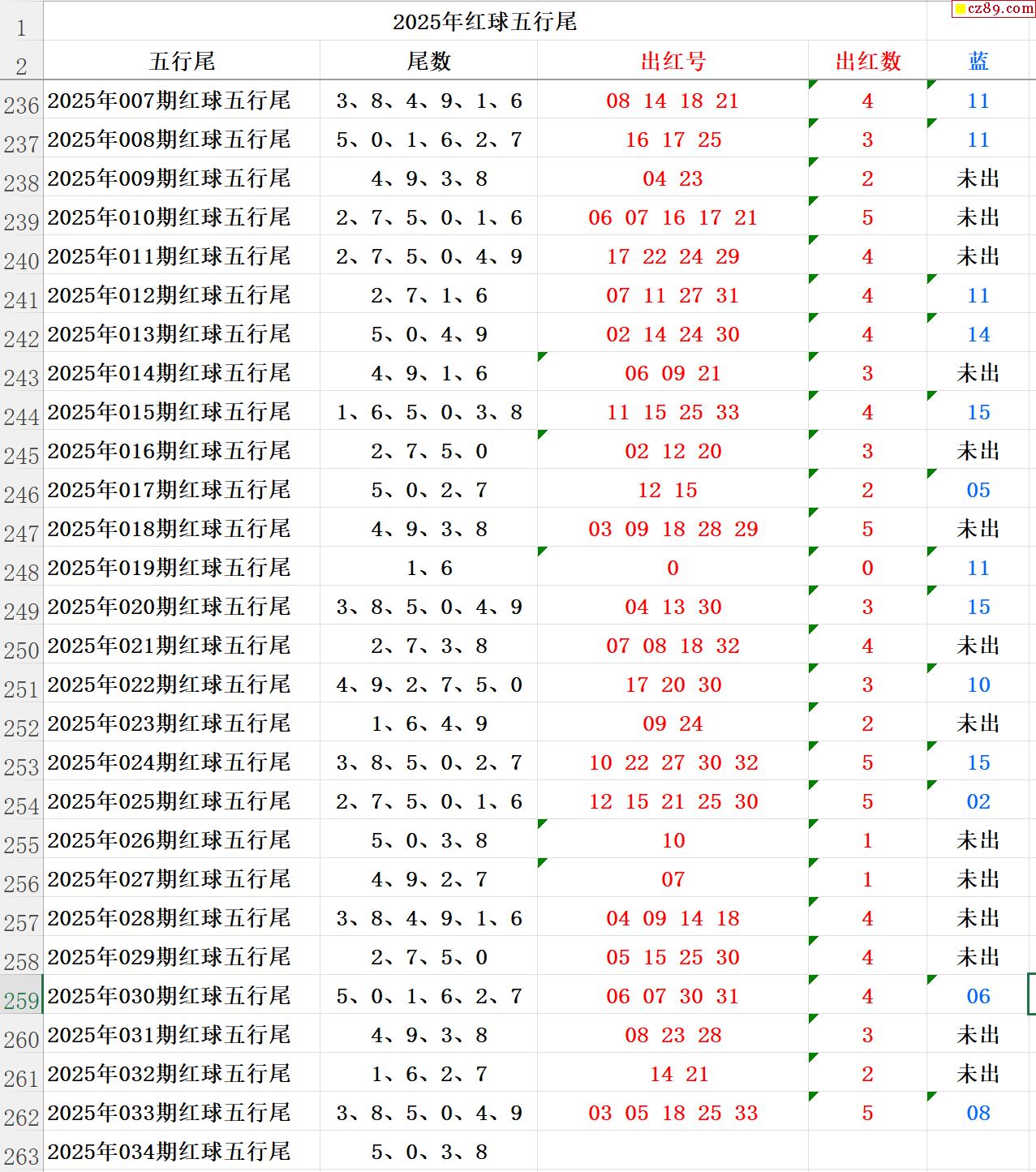Select cell 2025年007期红球五行尾
The width and height of the screenshot is (1036, 1172).
[x=182, y=100]
